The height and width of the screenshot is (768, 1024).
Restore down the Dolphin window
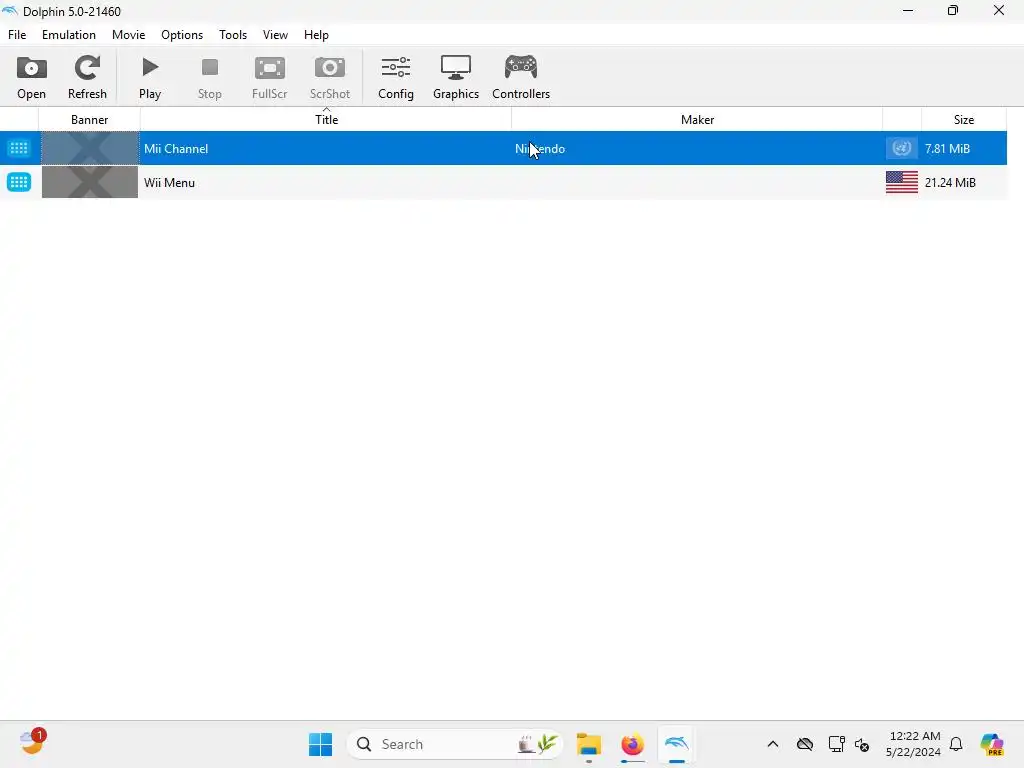point(953,10)
